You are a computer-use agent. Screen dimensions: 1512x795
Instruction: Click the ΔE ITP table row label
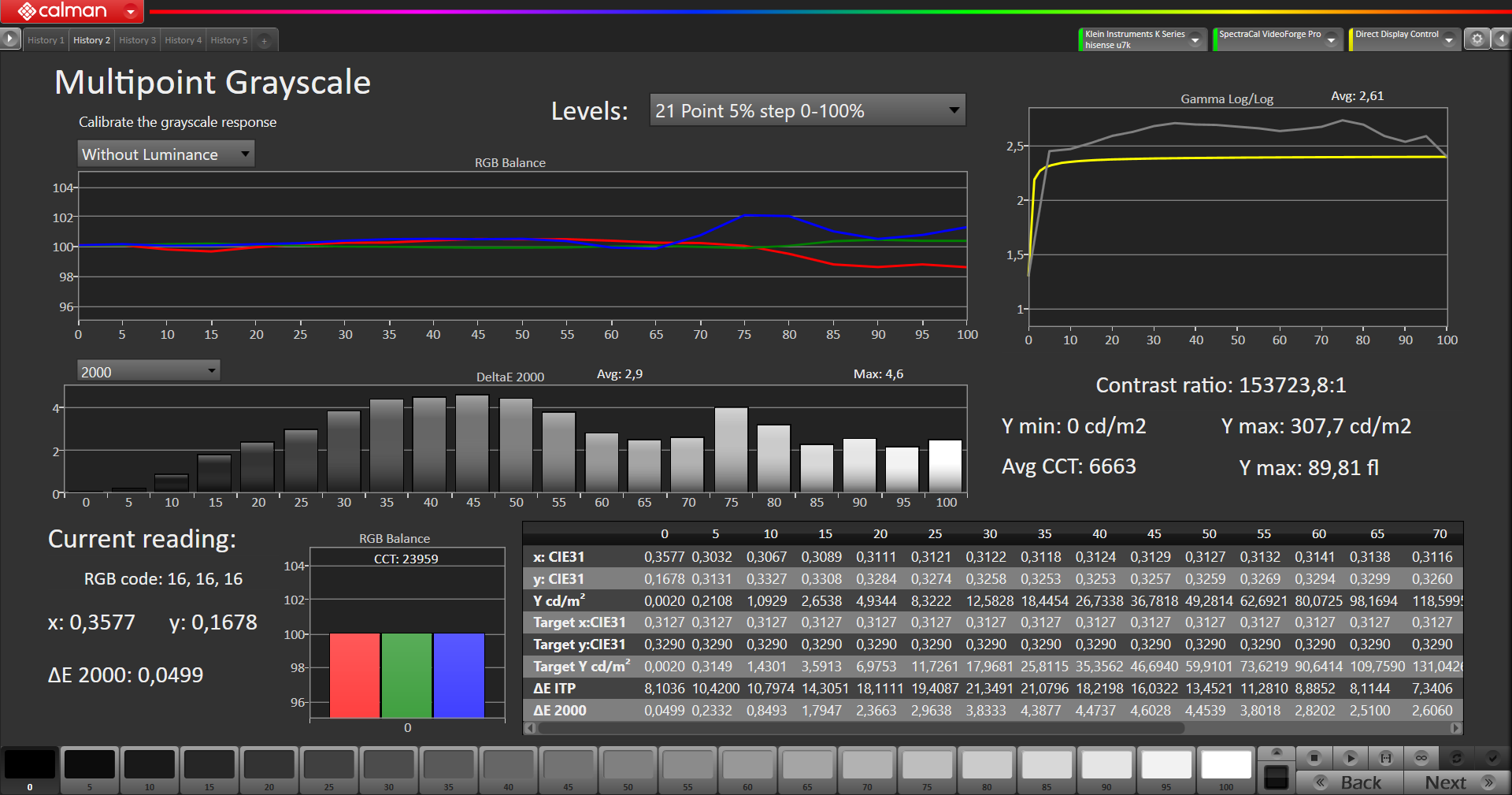[554, 688]
